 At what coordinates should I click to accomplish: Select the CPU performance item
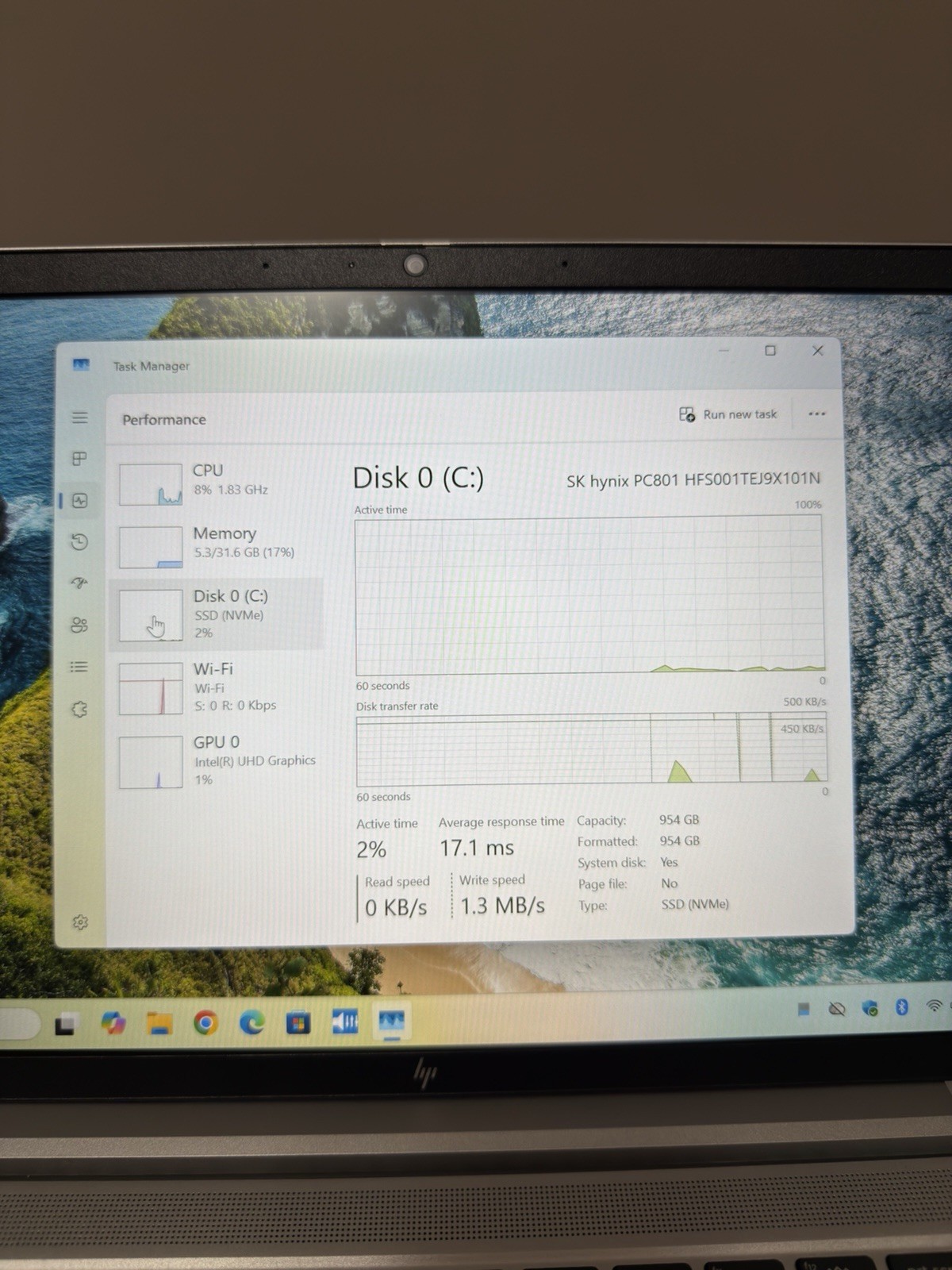[217, 482]
